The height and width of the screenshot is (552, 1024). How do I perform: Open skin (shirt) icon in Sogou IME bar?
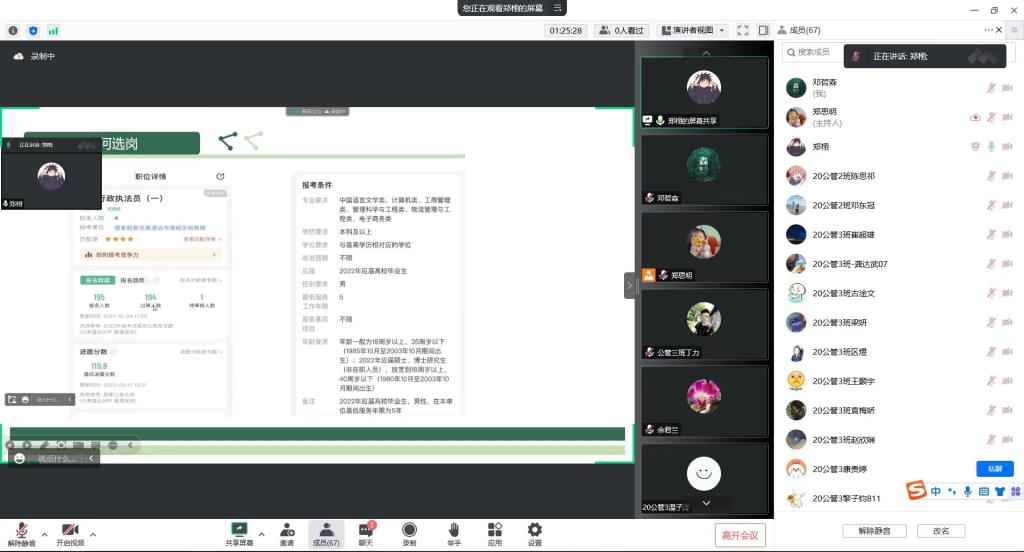[x=1000, y=491]
